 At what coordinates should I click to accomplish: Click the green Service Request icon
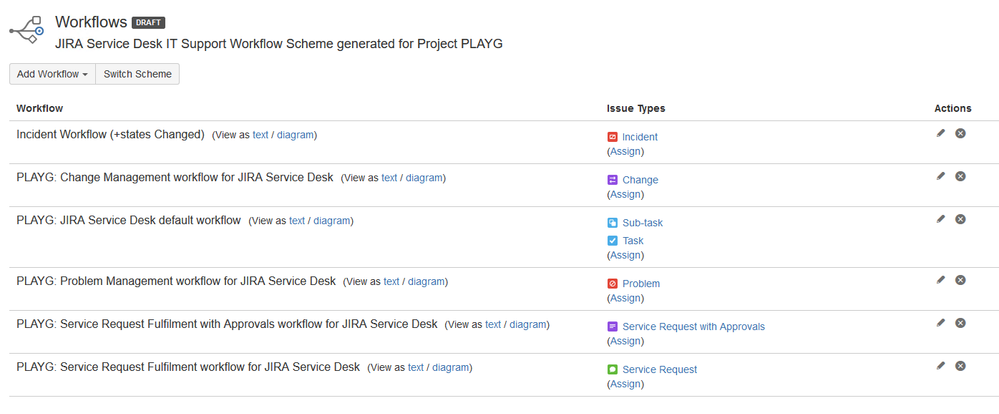pyautogui.click(x=612, y=369)
